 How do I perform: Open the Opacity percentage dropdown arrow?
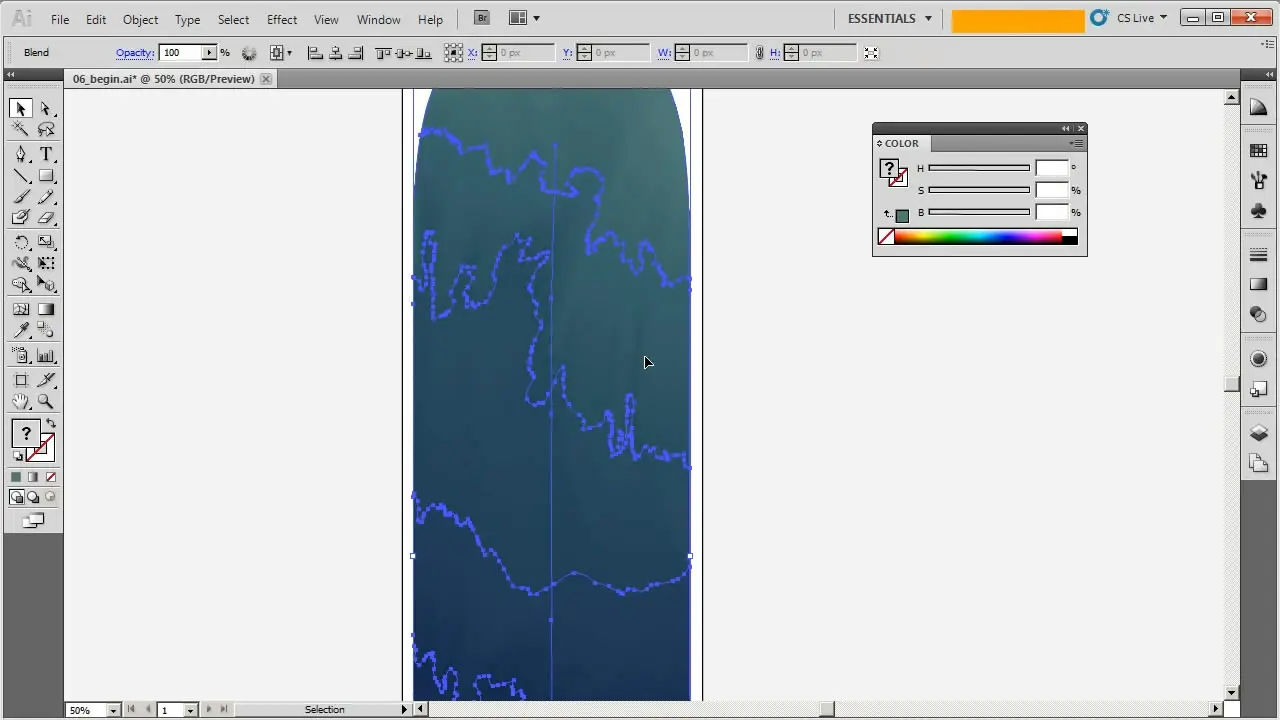coord(209,53)
